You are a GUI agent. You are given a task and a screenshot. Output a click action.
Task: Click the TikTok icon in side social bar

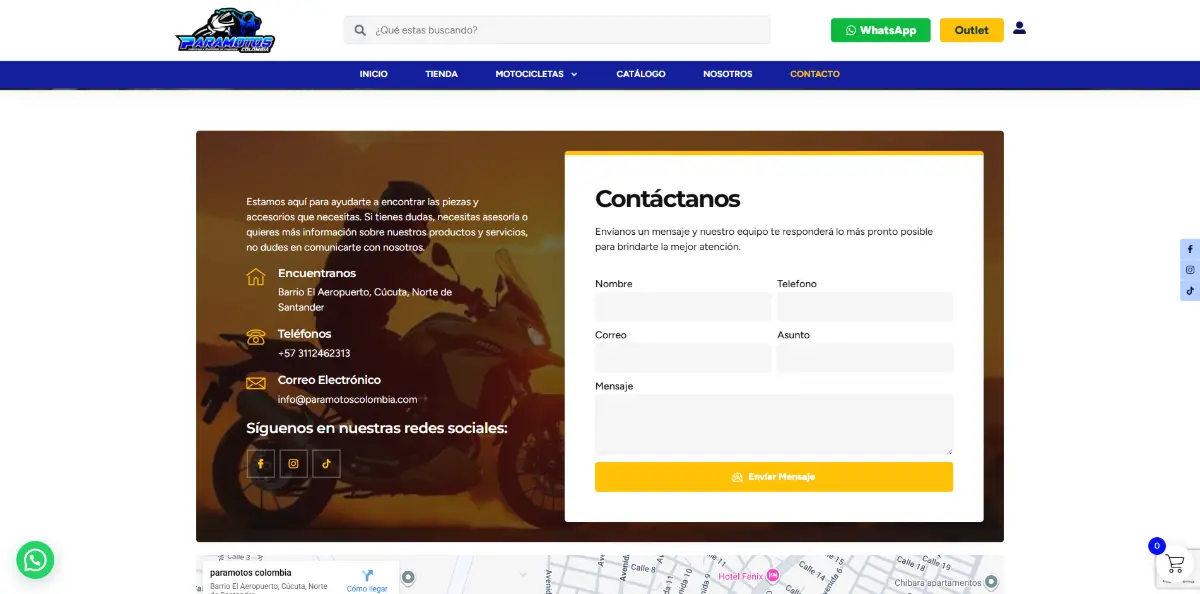click(1190, 291)
